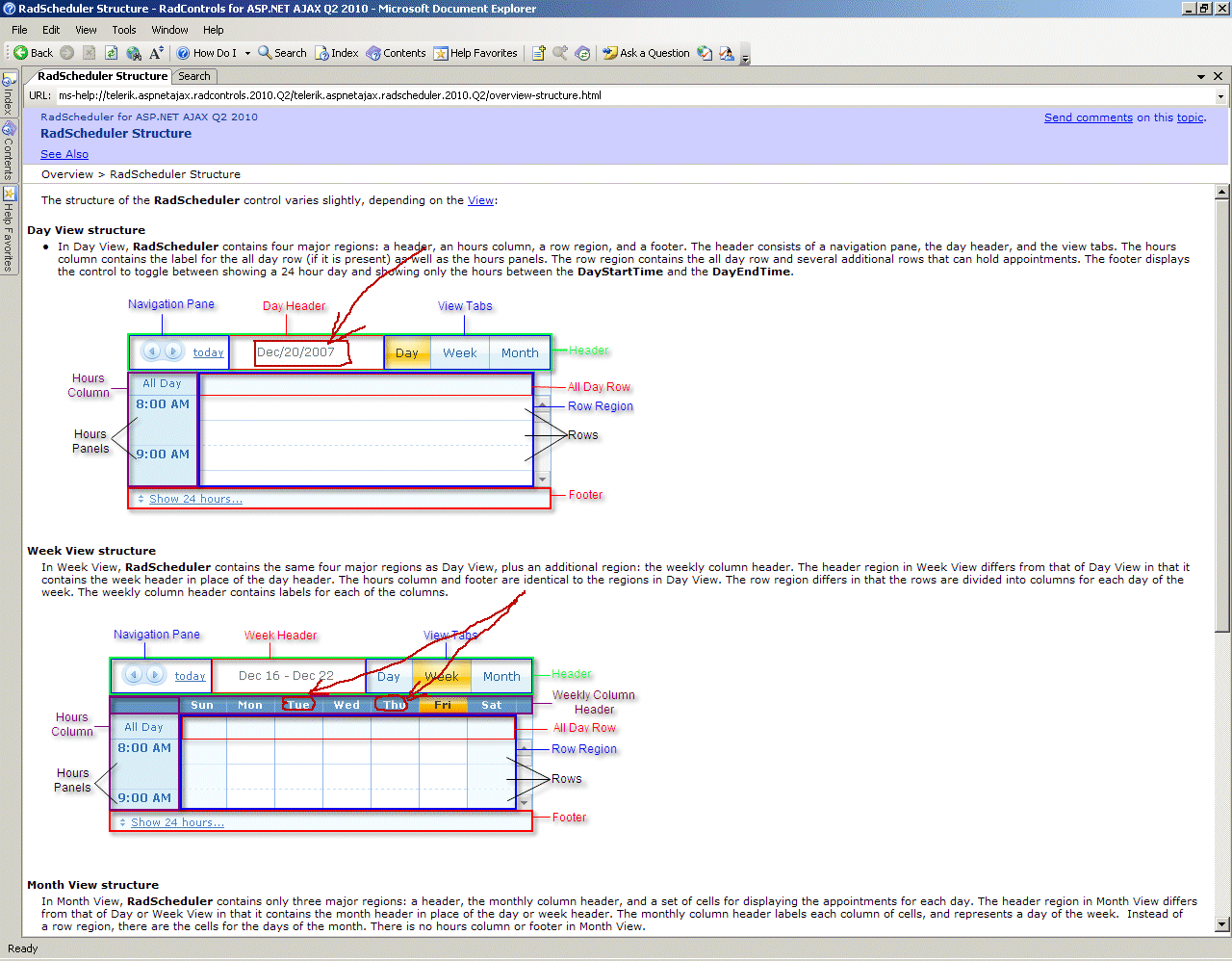Follow the Send comments link

[1089, 117]
